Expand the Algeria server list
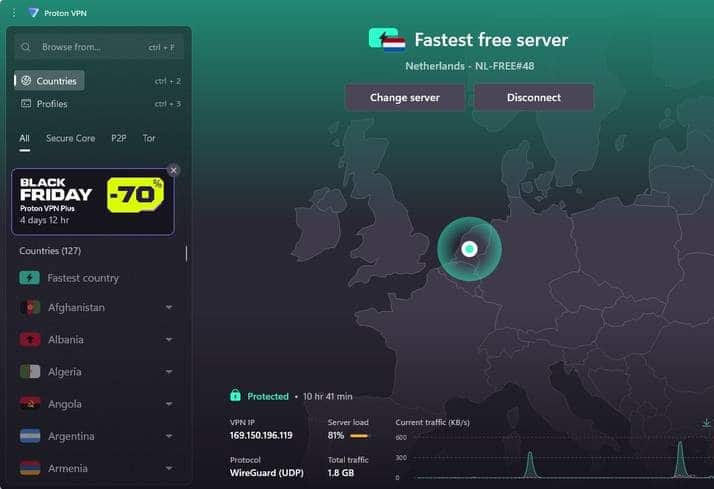The height and width of the screenshot is (489, 714). [169, 372]
